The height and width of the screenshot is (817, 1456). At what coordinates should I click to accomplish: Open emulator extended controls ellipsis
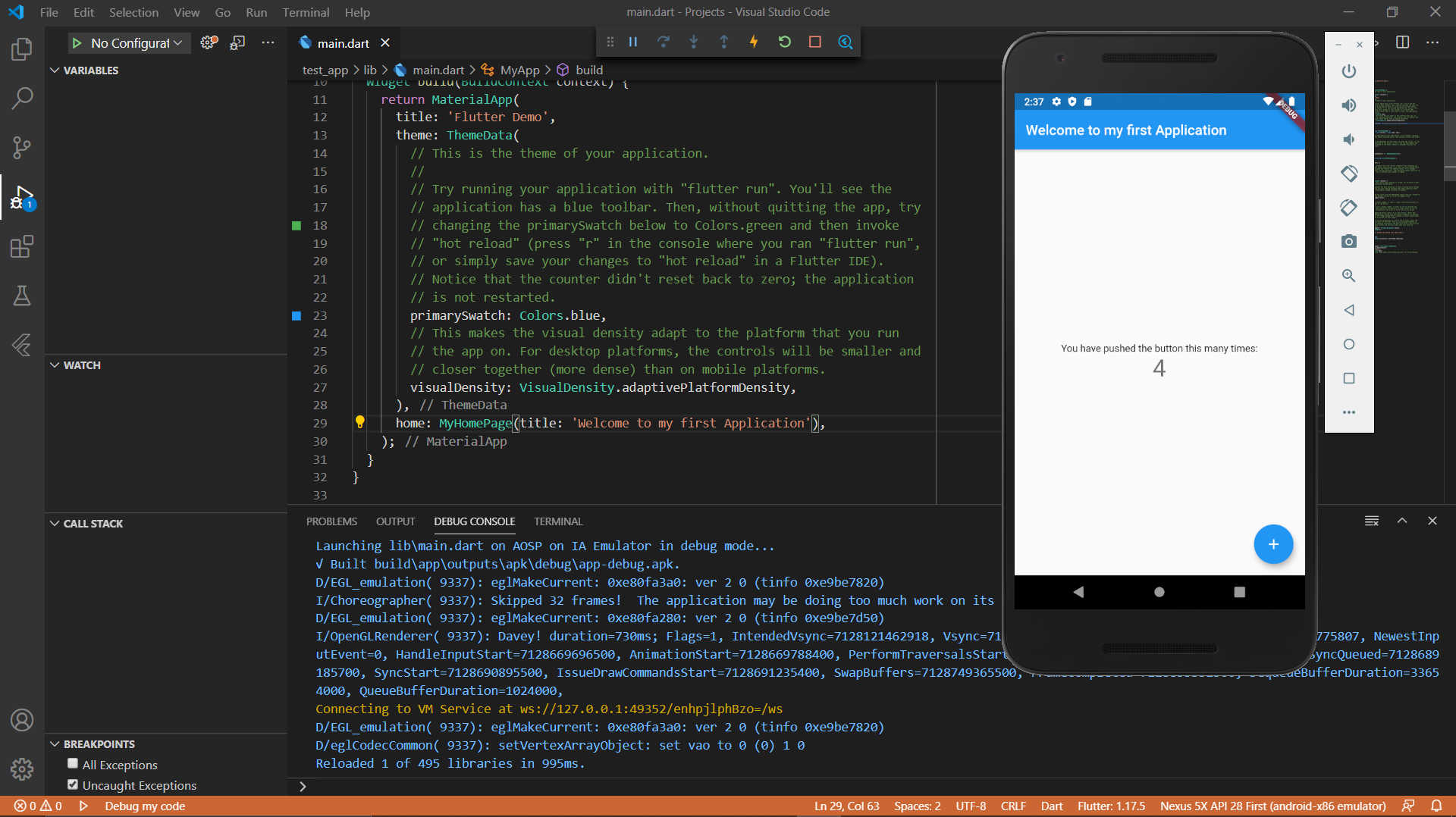(x=1348, y=412)
